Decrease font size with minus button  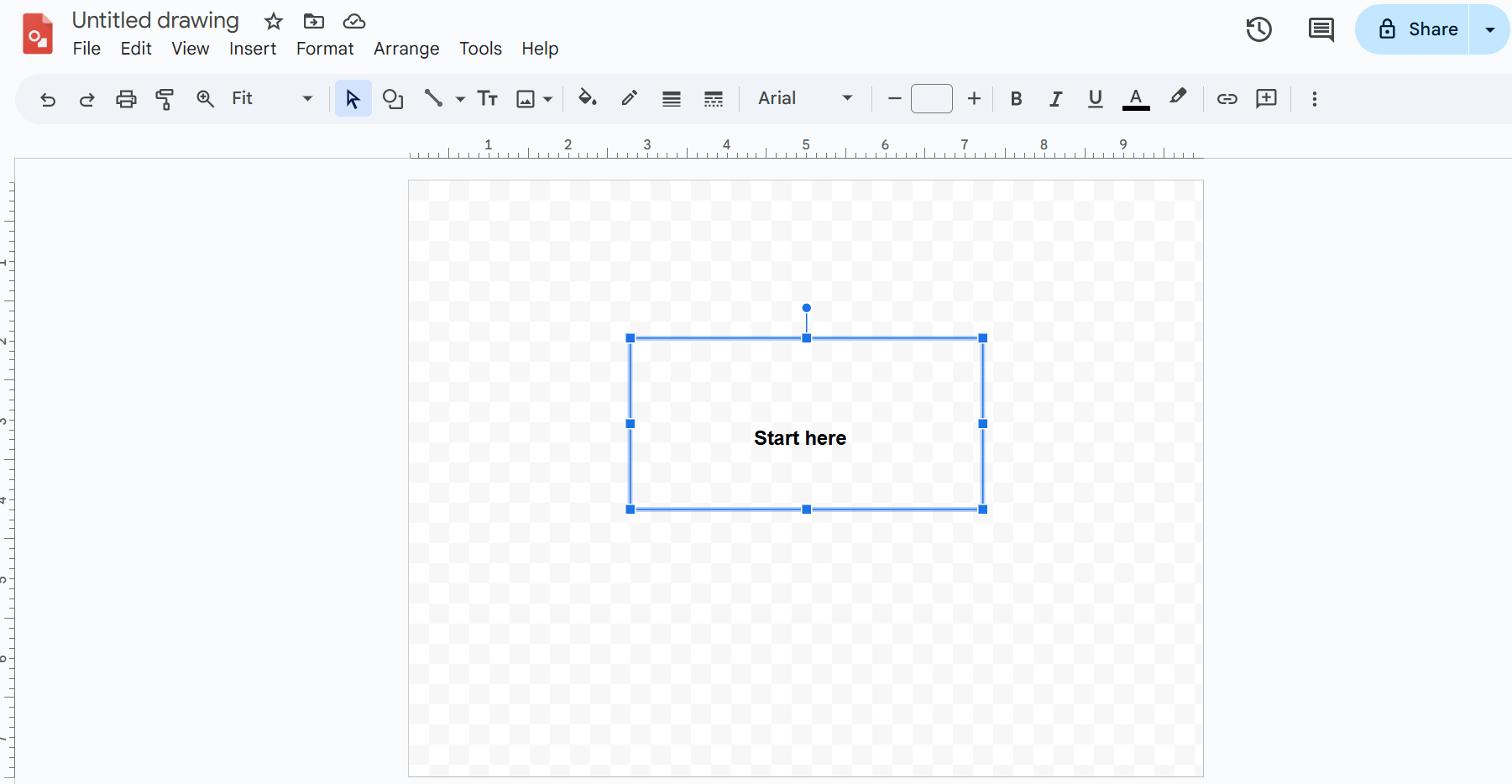tap(895, 98)
